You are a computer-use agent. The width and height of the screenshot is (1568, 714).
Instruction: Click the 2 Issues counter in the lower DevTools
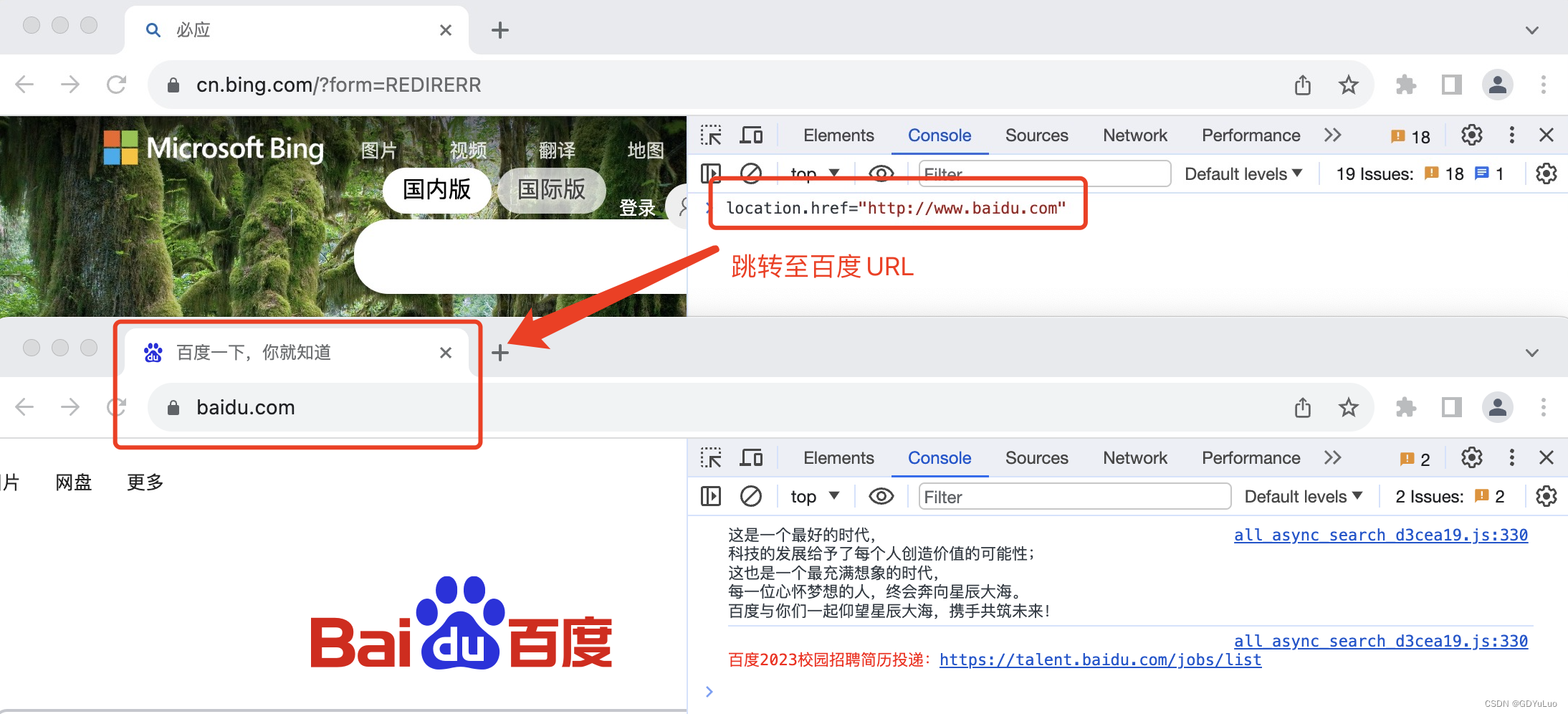pyautogui.click(x=1449, y=496)
